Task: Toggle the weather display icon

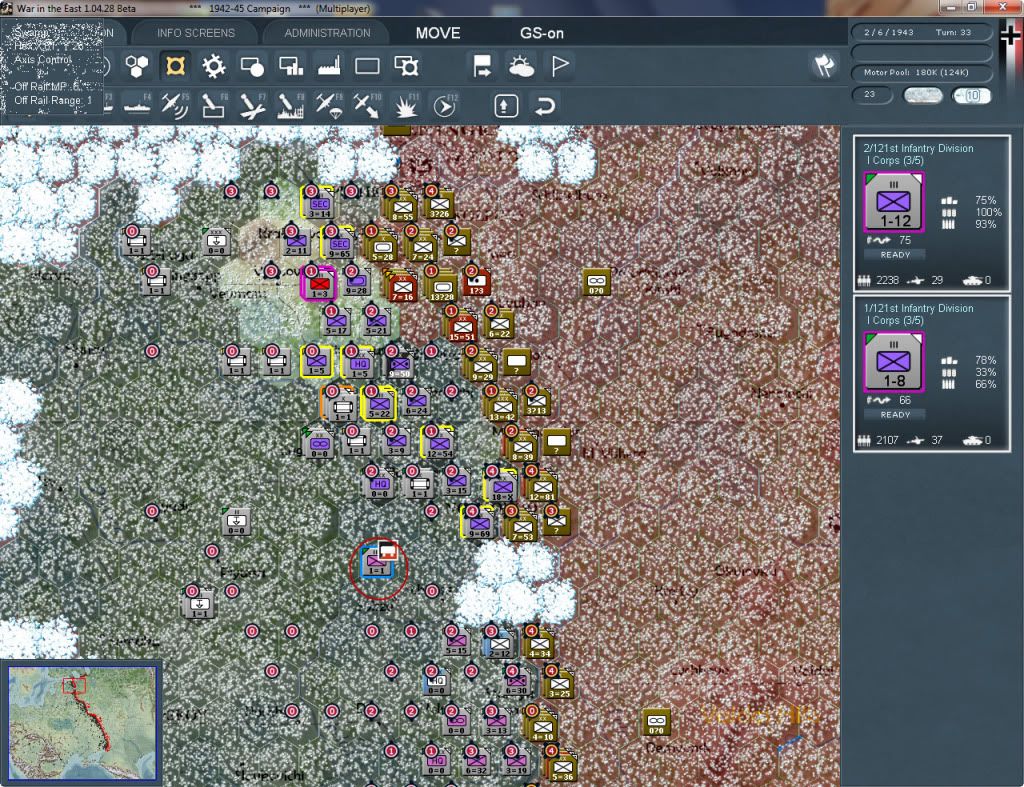Action: point(521,66)
